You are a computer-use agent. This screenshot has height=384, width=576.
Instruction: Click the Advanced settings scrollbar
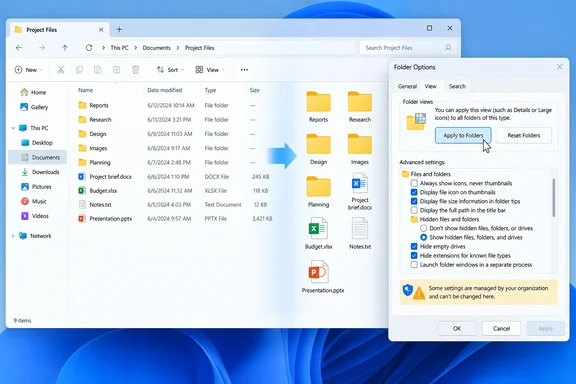click(x=554, y=197)
